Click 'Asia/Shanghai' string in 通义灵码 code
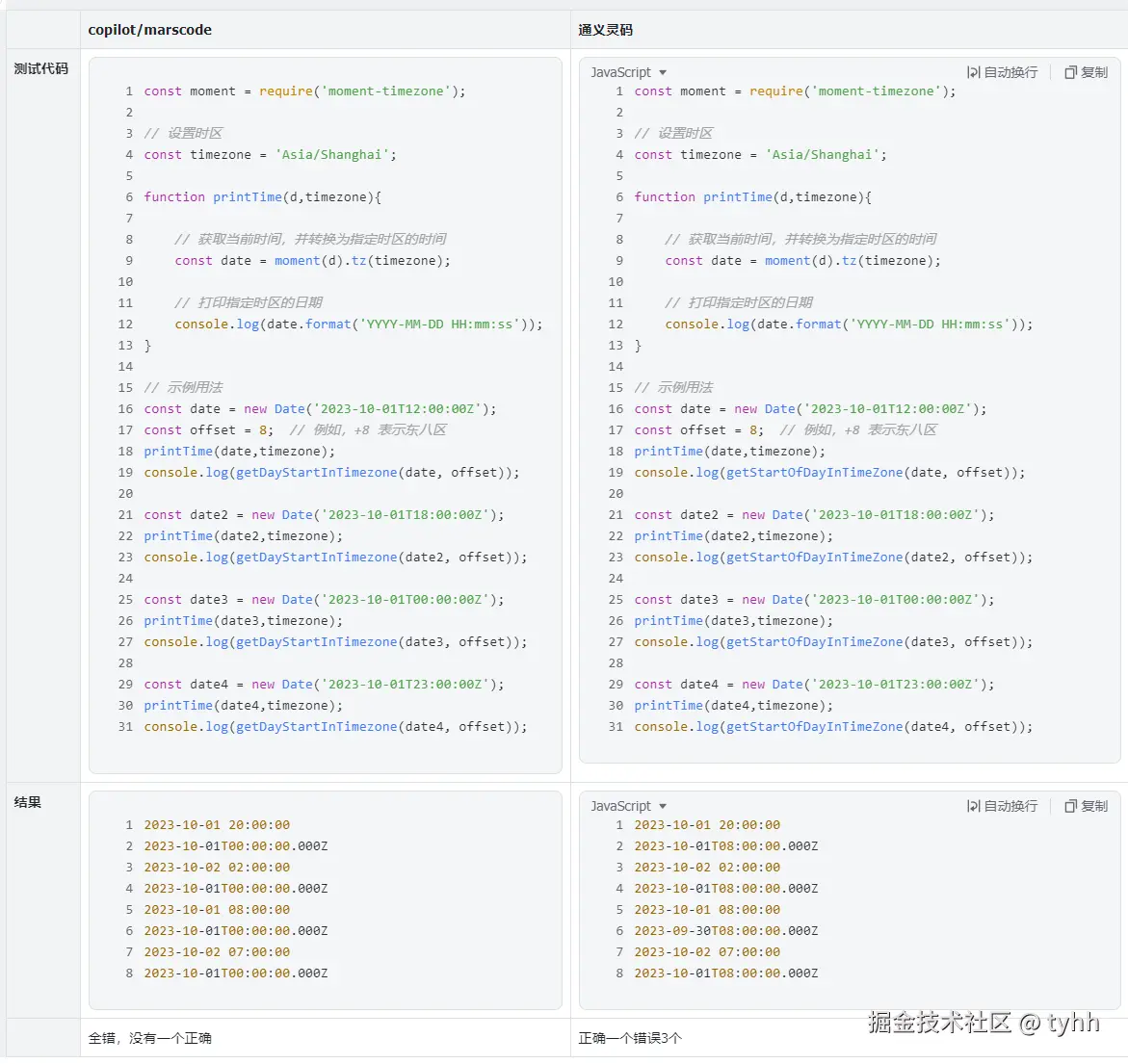This screenshot has width=1128, height=1064. (823, 155)
